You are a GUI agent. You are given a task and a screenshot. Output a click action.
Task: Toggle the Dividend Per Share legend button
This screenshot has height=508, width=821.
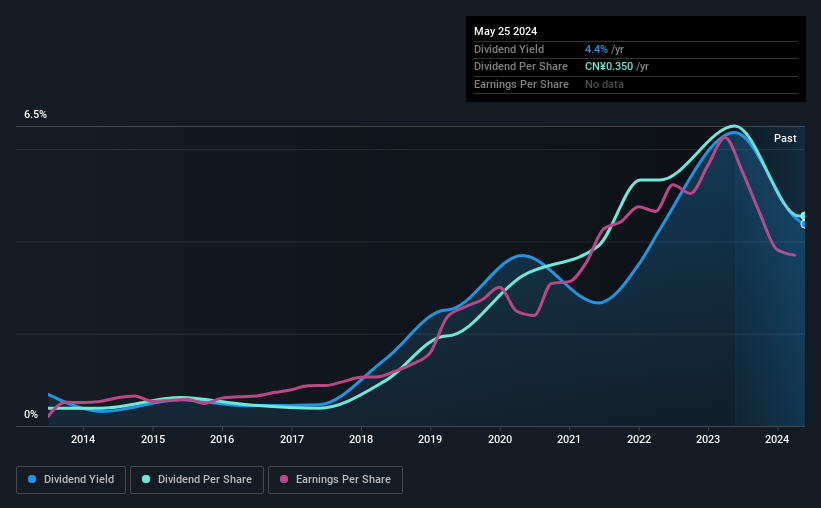[x=197, y=480]
